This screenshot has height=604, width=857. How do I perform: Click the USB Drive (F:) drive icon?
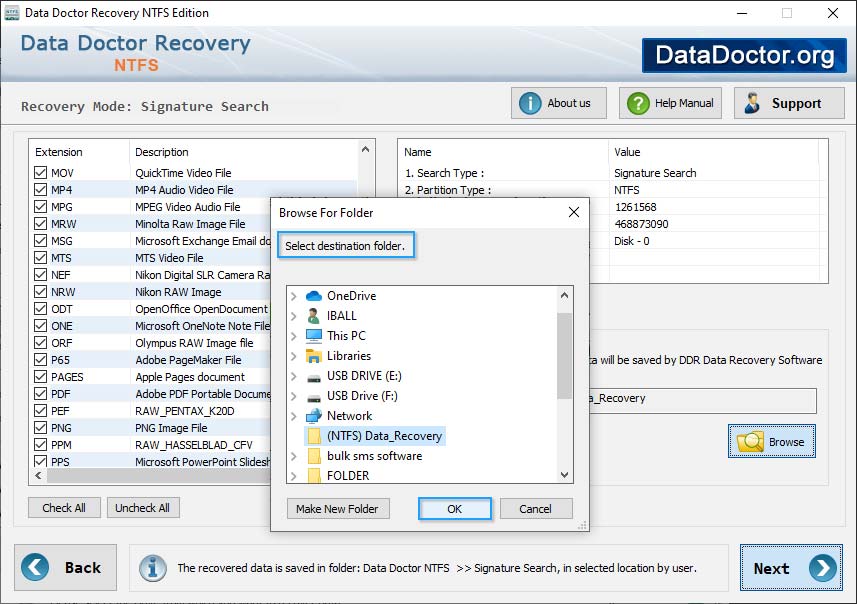coord(314,397)
